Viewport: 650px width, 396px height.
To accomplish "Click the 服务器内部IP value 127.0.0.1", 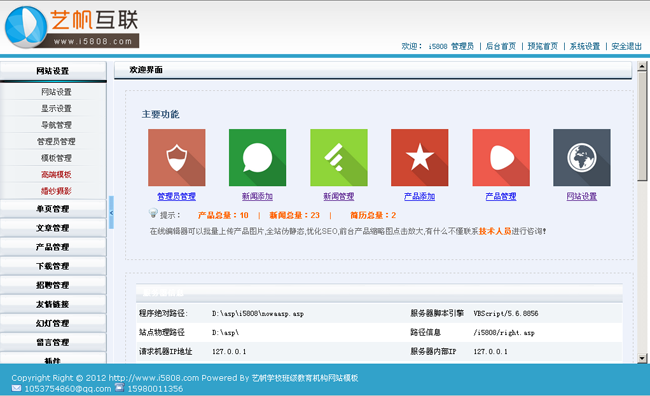I will (x=491, y=352).
